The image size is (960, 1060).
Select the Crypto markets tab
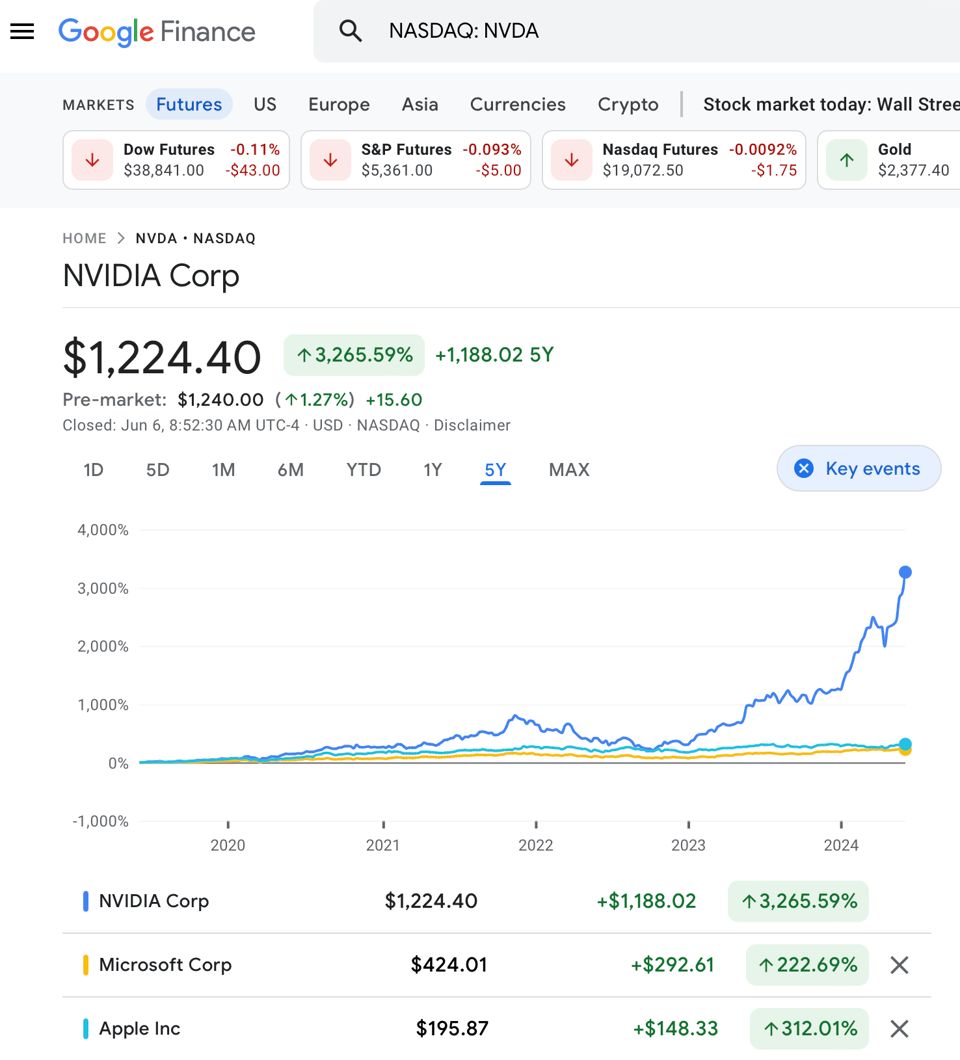tap(628, 104)
